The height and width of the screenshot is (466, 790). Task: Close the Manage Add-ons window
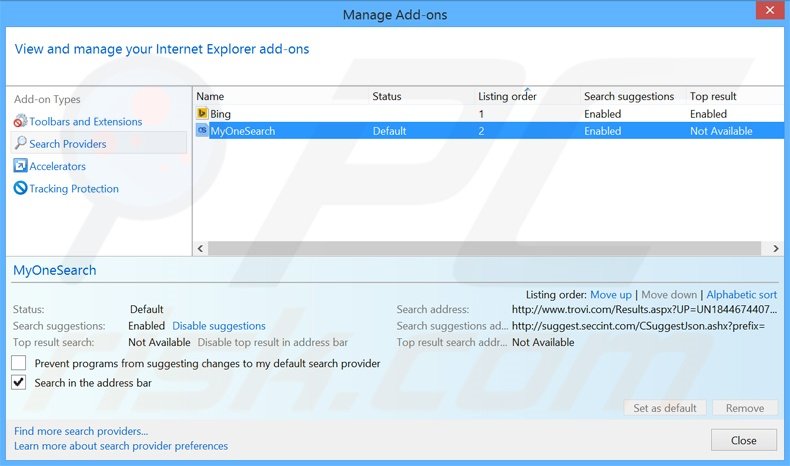(x=769, y=10)
